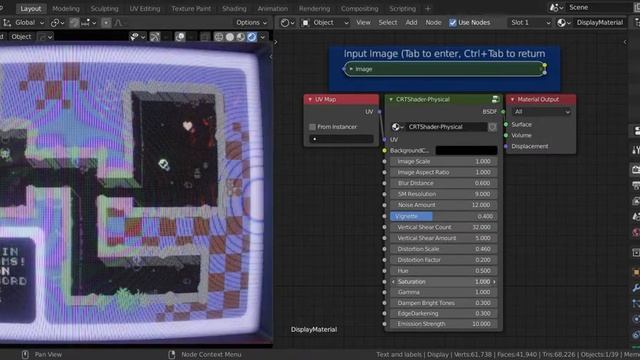Open the Modeling workspace tab
Viewport: 640px width, 360px height.
(x=66, y=9)
